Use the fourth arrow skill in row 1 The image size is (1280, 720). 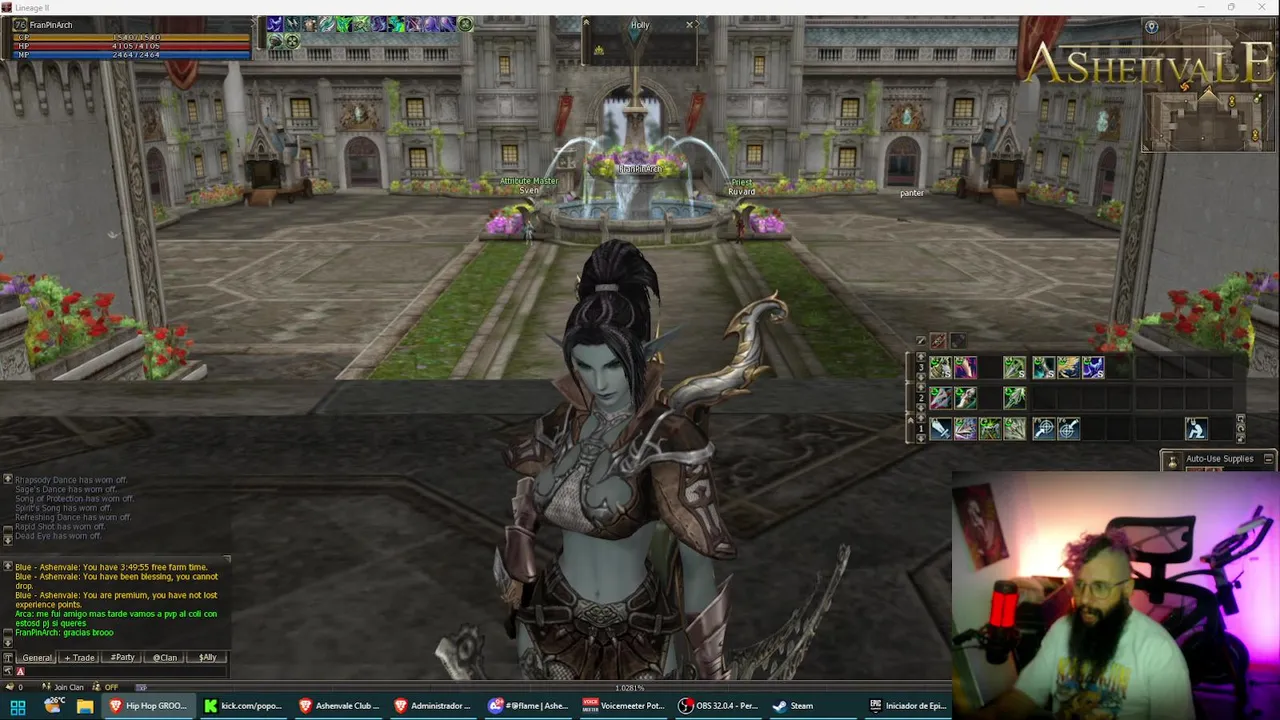(x=1015, y=429)
